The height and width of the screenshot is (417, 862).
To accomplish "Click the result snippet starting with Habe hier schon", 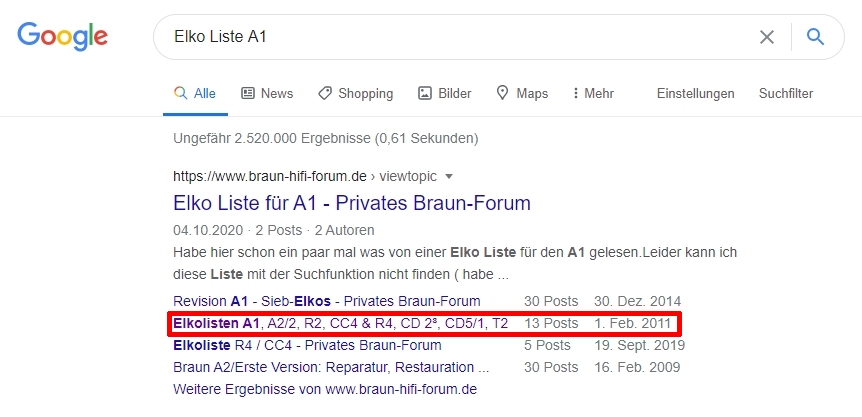I will coord(455,263).
